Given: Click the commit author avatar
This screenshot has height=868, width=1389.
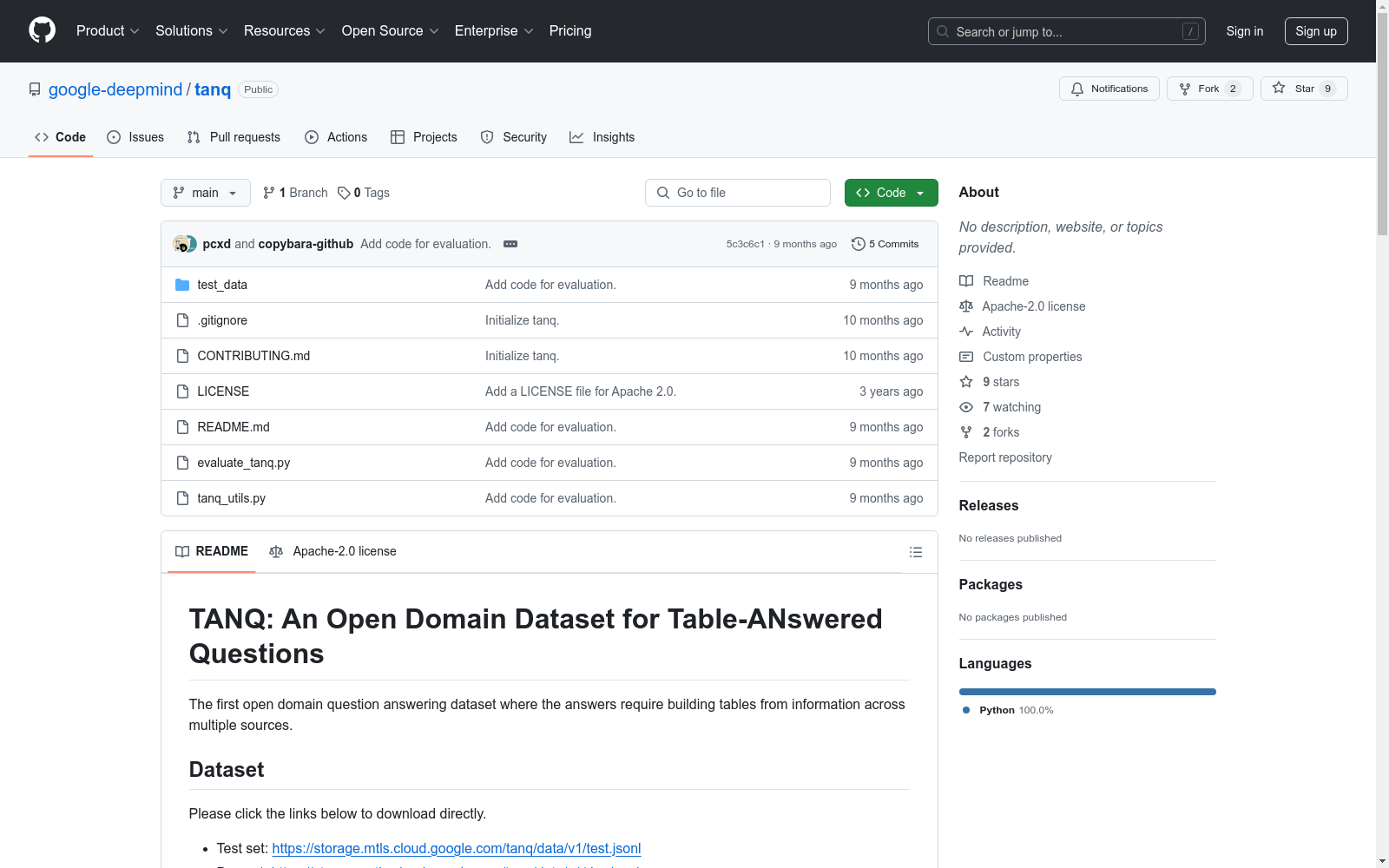Looking at the screenshot, I should pos(184,244).
